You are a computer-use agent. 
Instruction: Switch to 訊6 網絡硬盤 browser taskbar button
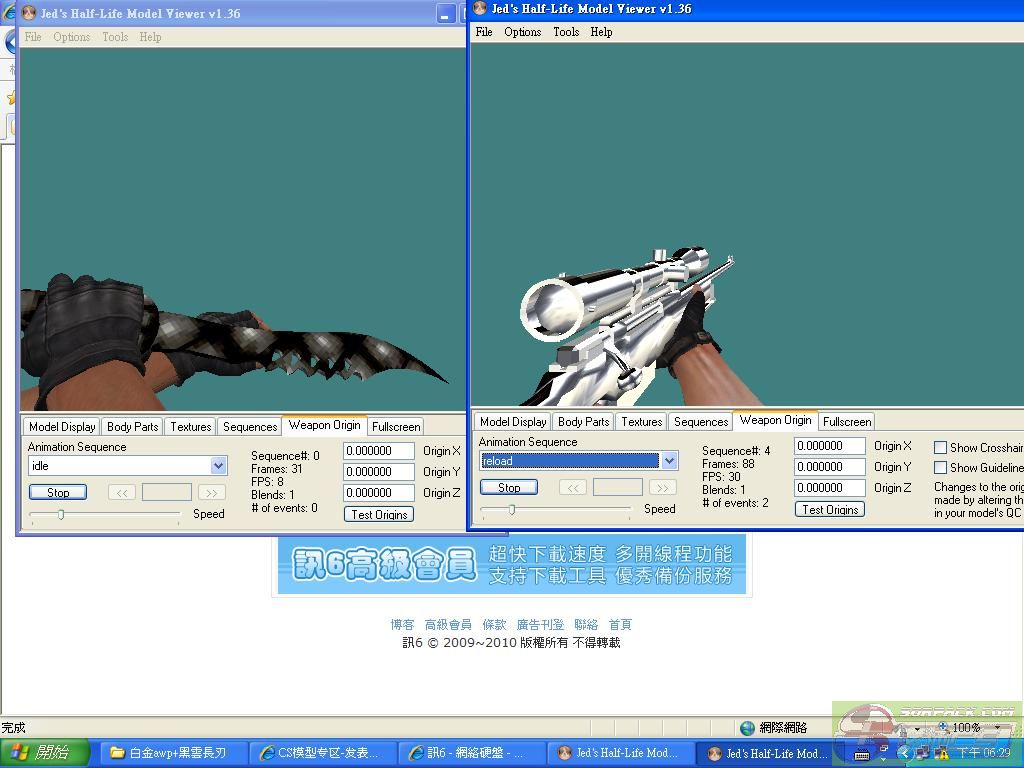click(x=472, y=753)
